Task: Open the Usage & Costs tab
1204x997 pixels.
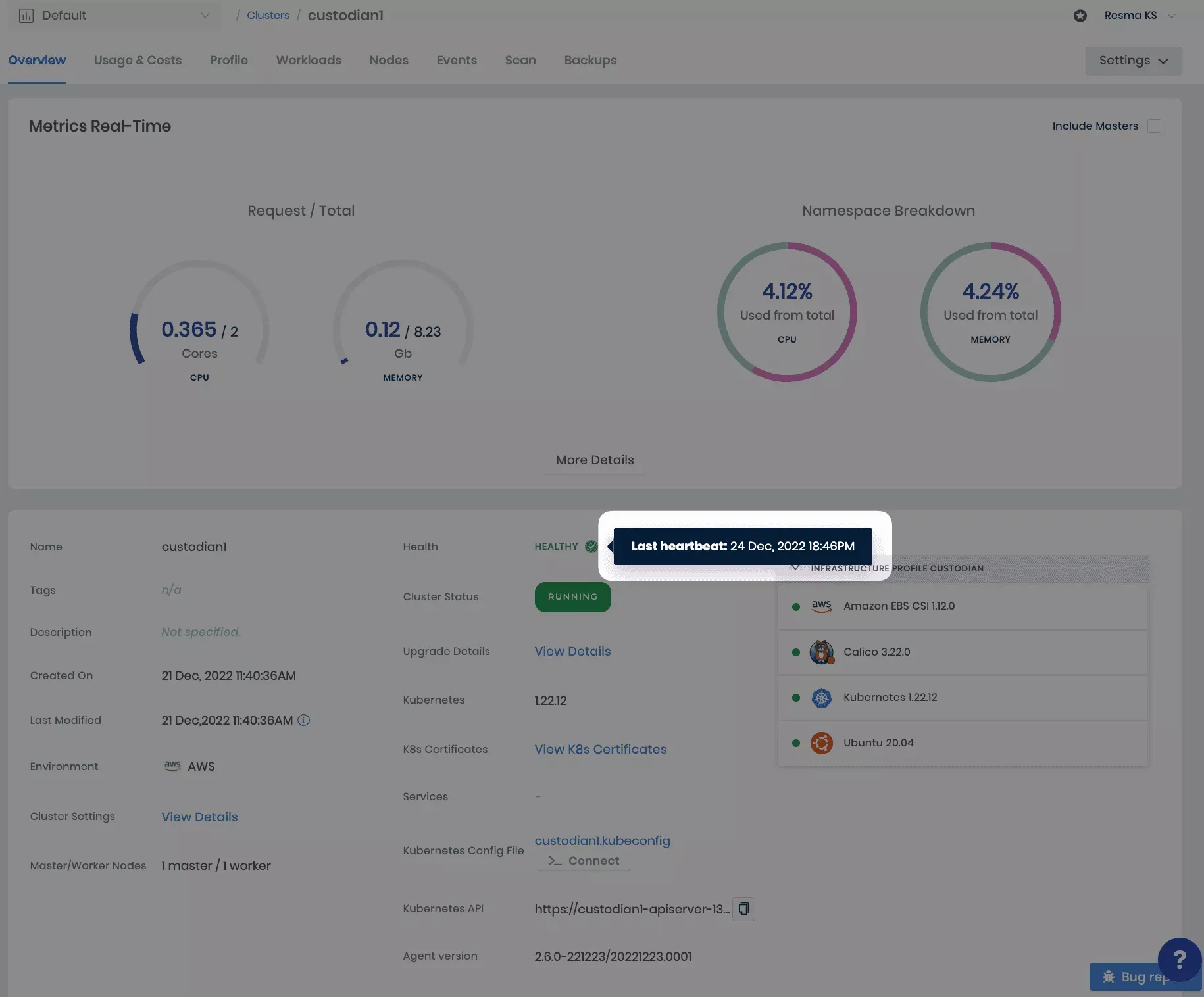Action: click(138, 61)
